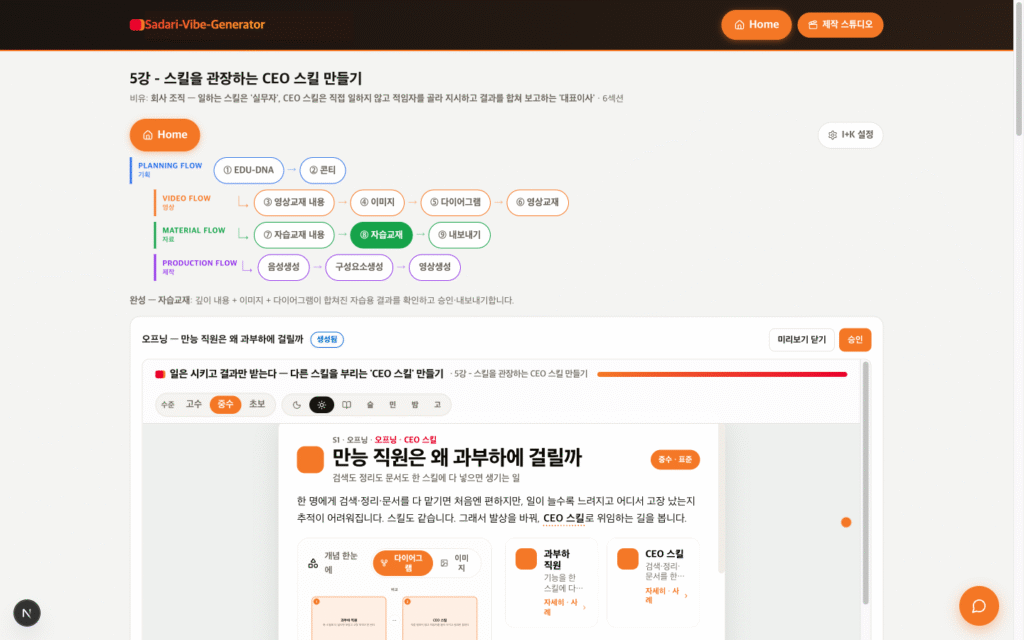This screenshot has height=640, width=1024.
Task: Open the 음성생성 production step
Action: [x=283, y=267]
